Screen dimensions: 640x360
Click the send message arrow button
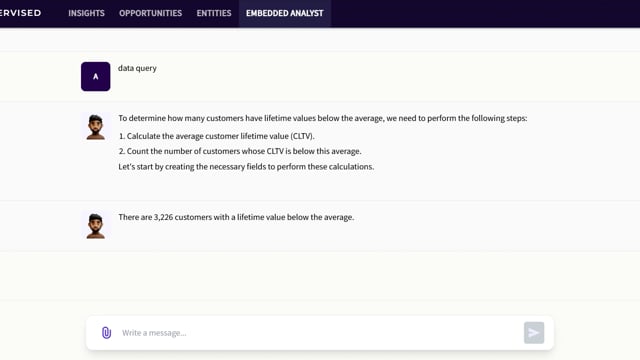tap(534, 333)
